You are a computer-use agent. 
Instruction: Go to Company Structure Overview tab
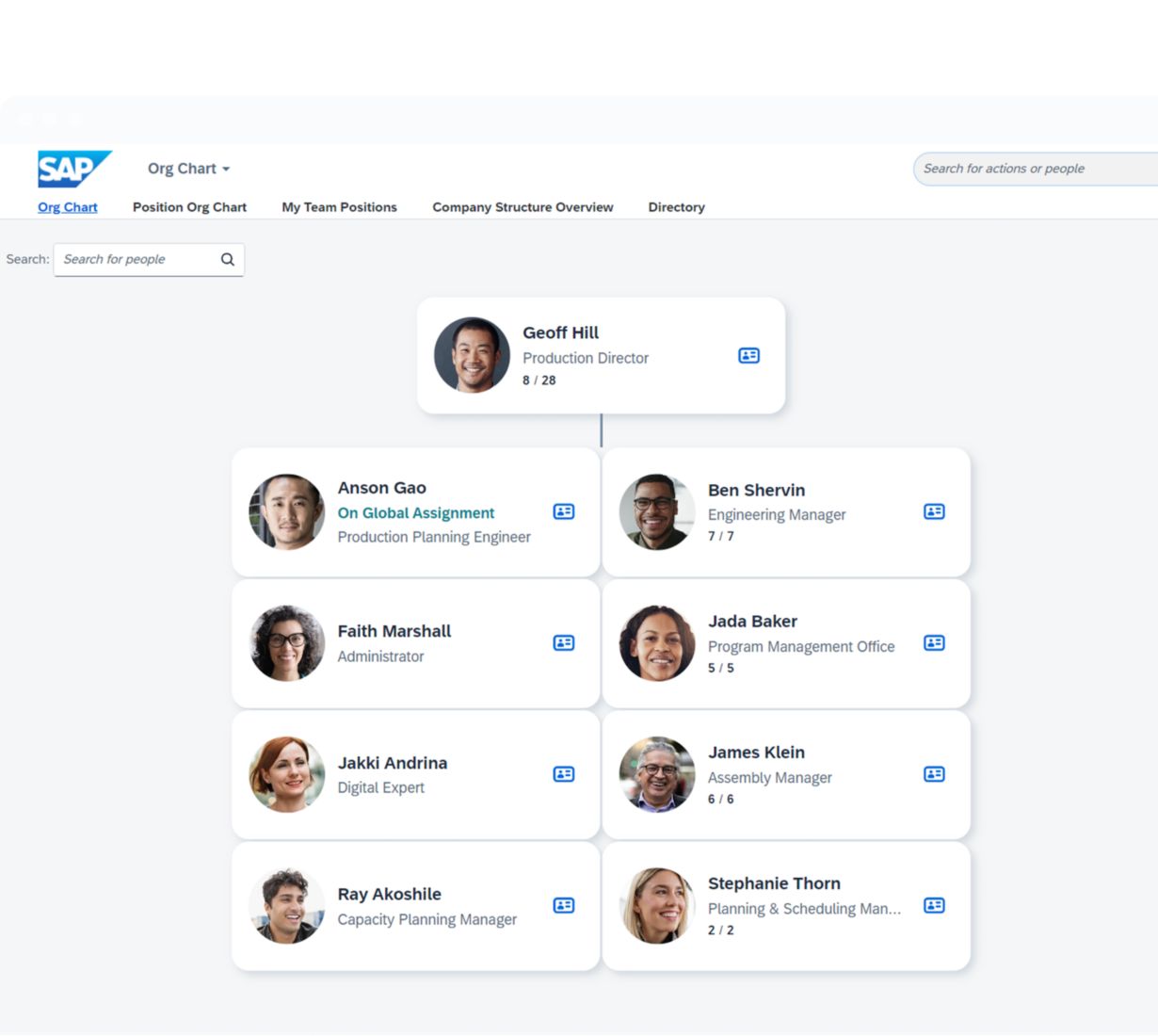[x=523, y=207]
